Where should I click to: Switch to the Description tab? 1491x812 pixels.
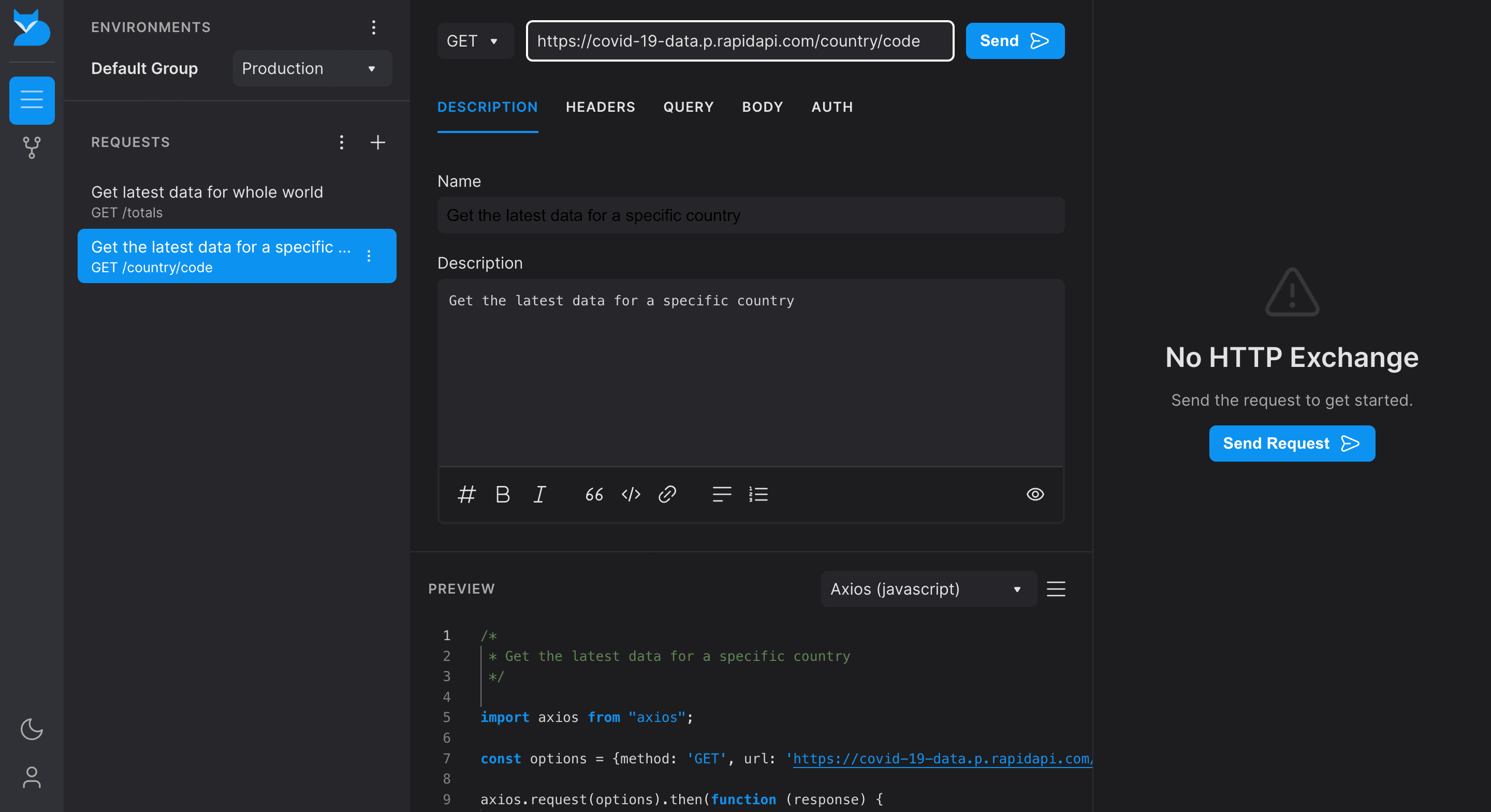[487, 107]
